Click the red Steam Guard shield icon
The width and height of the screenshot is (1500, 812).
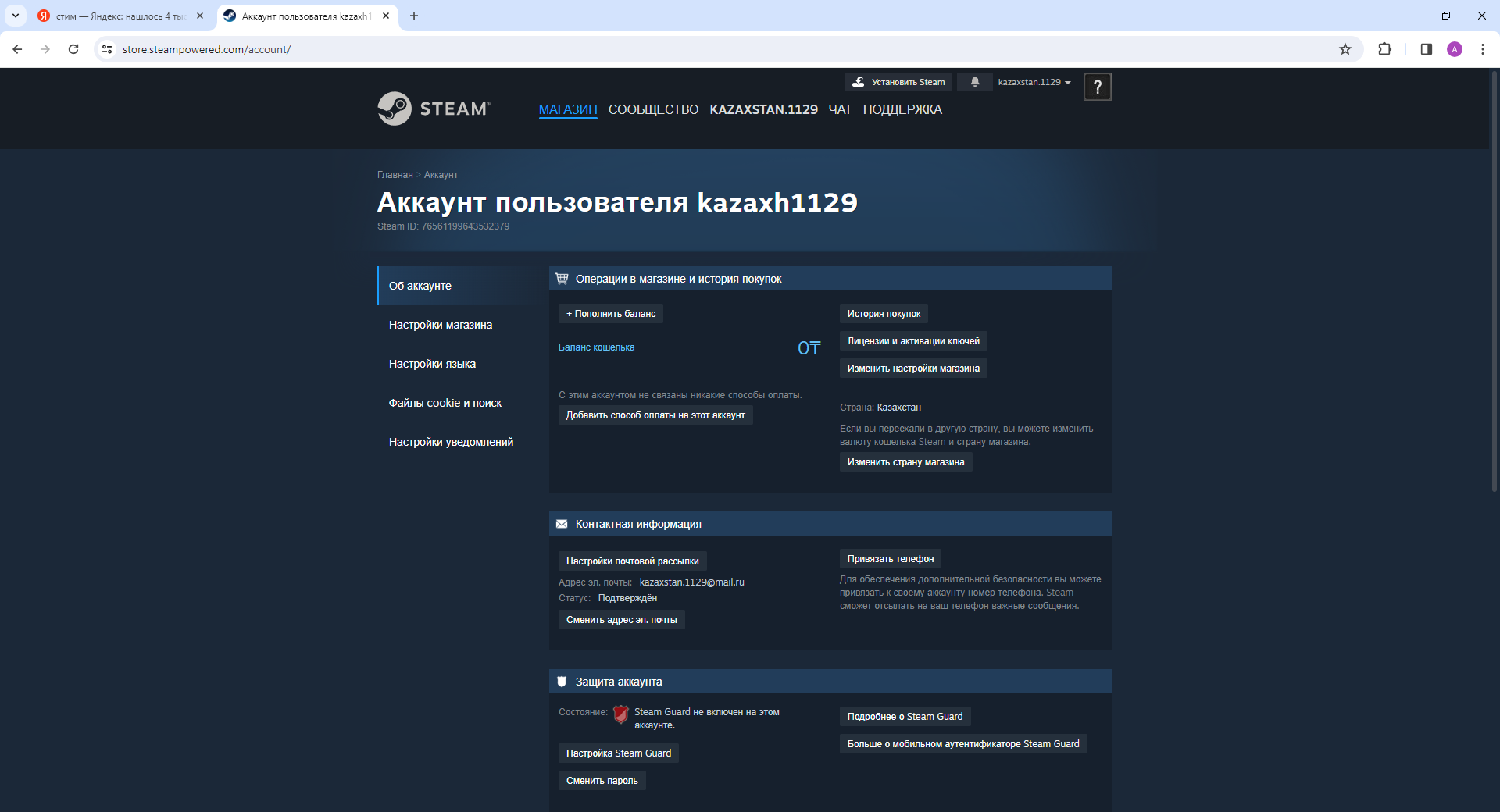pyautogui.click(x=621, y=714)
